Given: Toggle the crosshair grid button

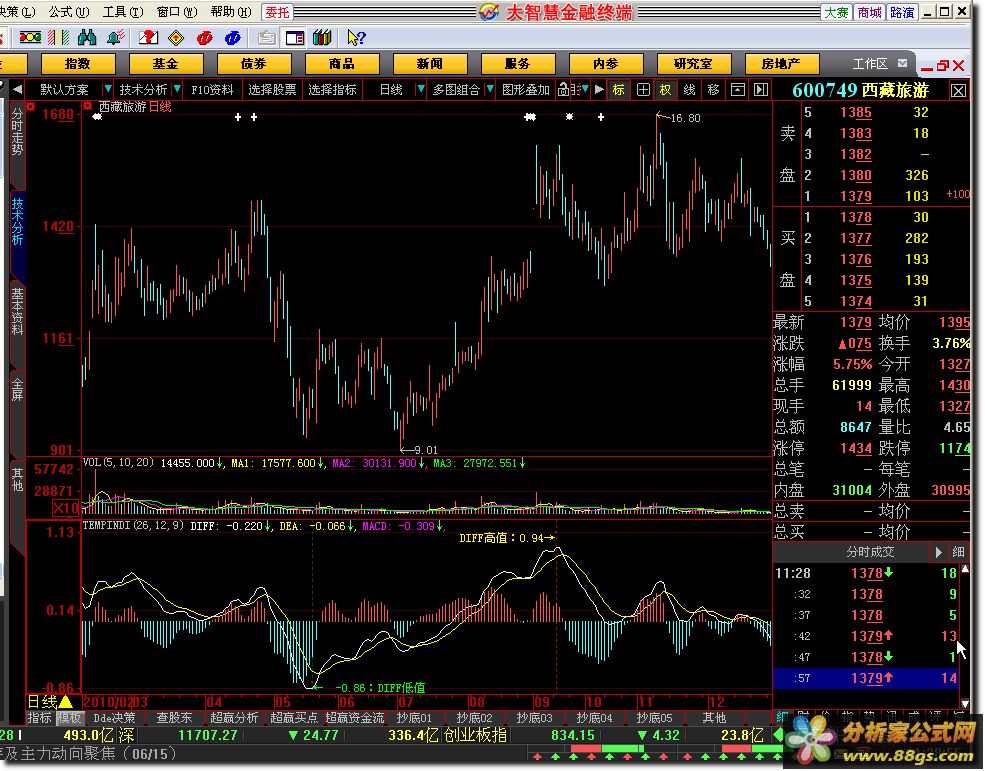Looking at the screenshot, I should tap(643, 90).
